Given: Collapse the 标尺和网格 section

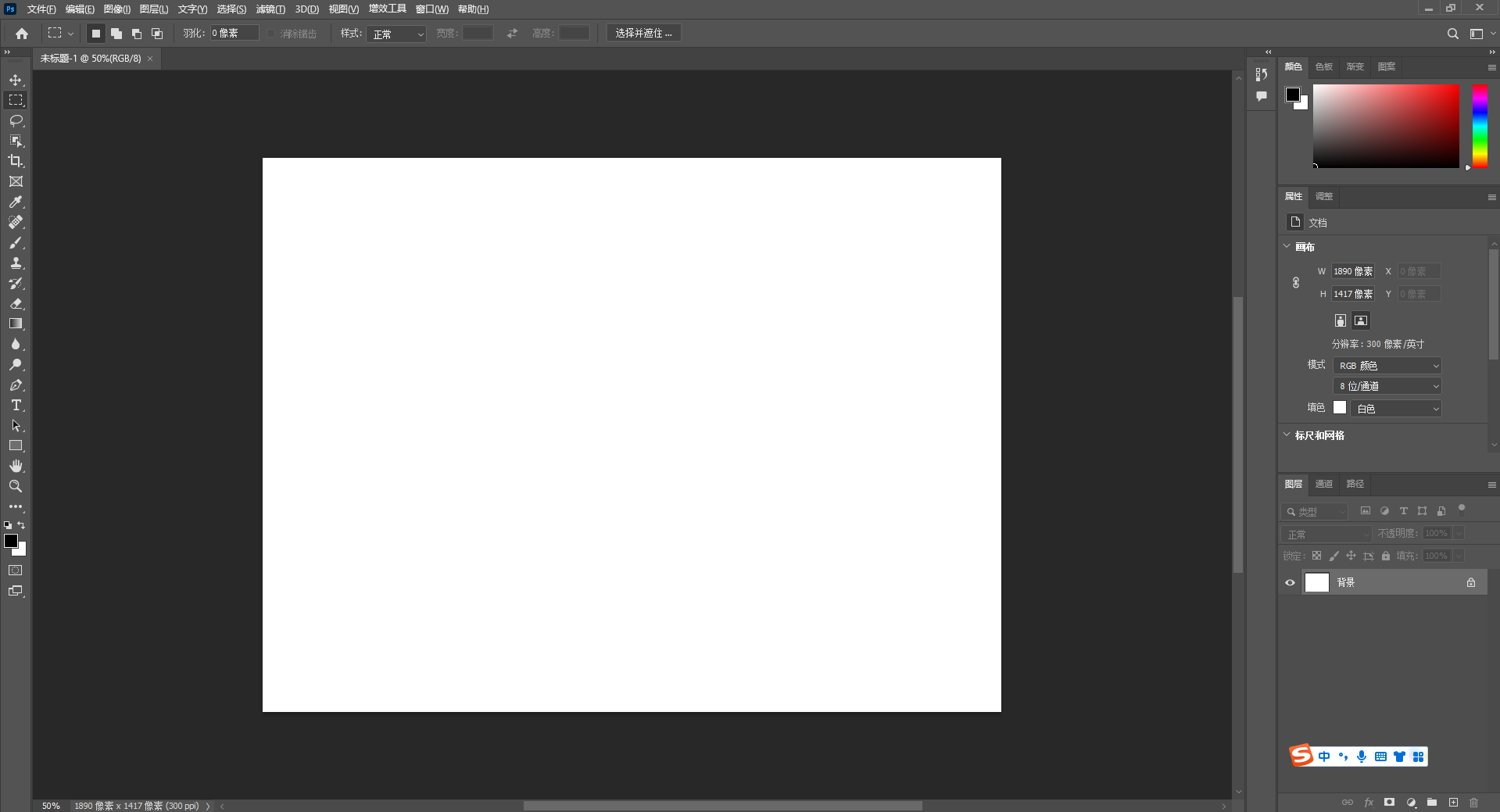Looking at the screenshot, I should [x=1287, y=435].
